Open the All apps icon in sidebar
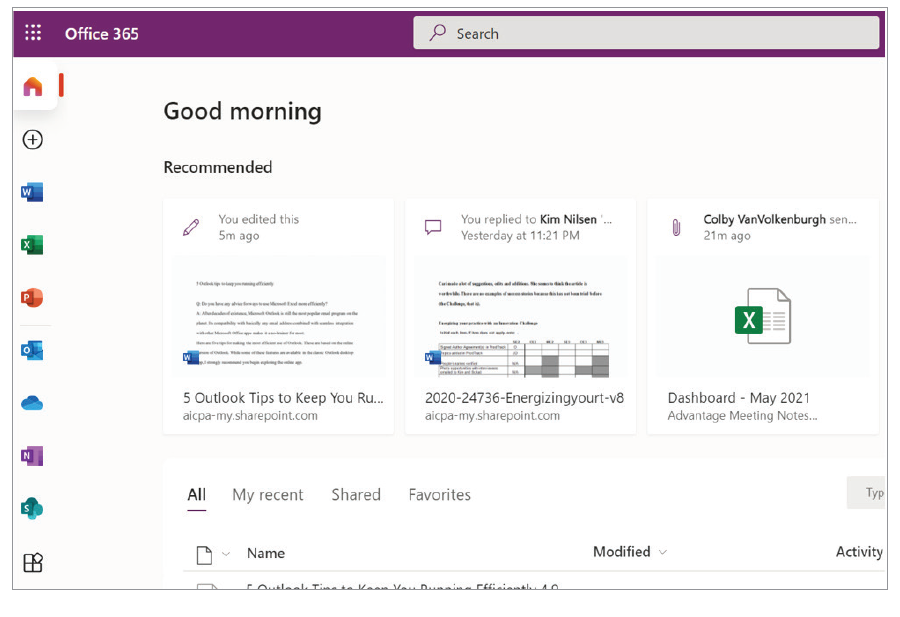Screen dimensions: 900x617 [x=33, y=562]
